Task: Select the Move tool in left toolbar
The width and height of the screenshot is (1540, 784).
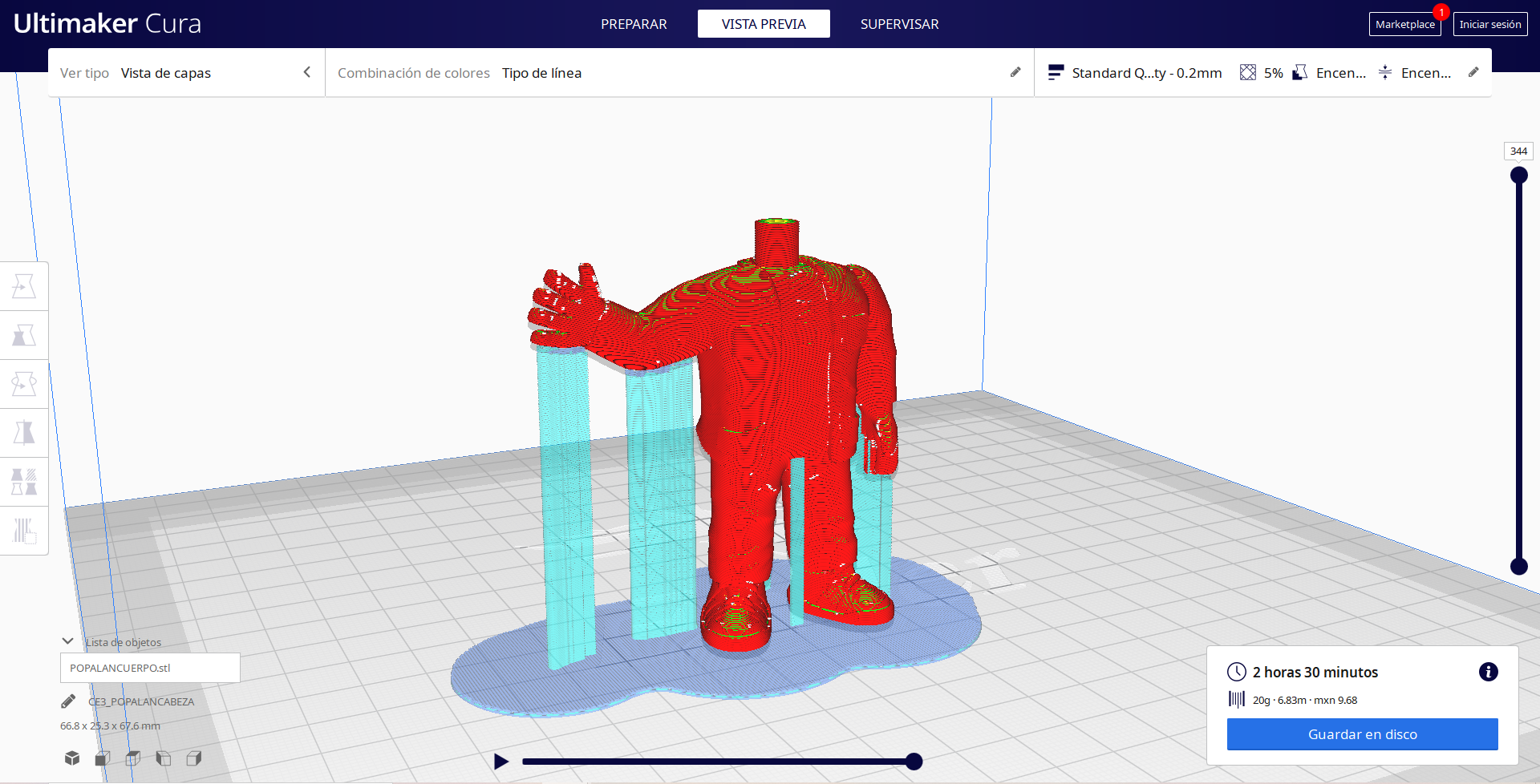Action: click(24, 286)
